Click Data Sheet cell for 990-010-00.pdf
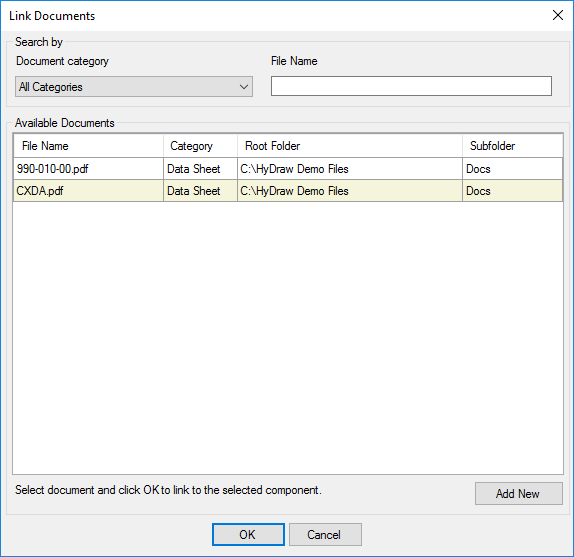The image size is (574, 557). [200, 169]
